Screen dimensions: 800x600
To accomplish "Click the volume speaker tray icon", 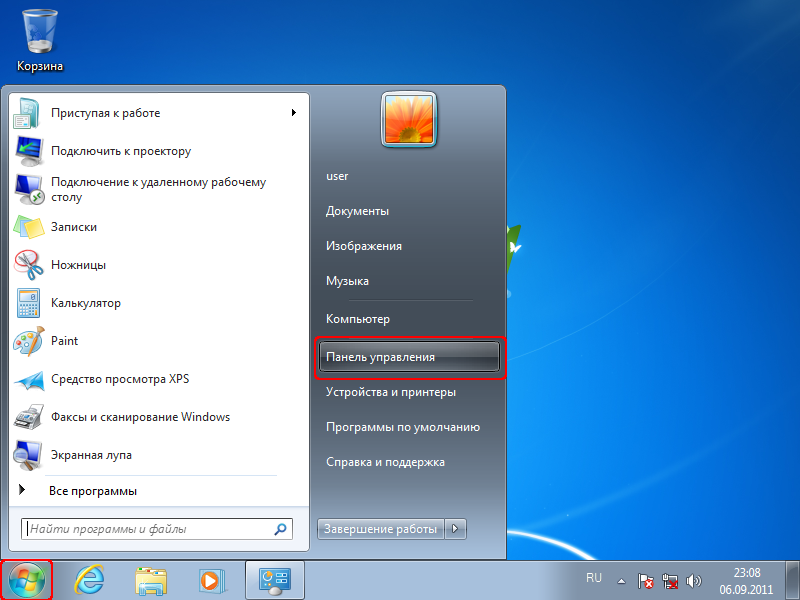I will click(x=693, y=581).
